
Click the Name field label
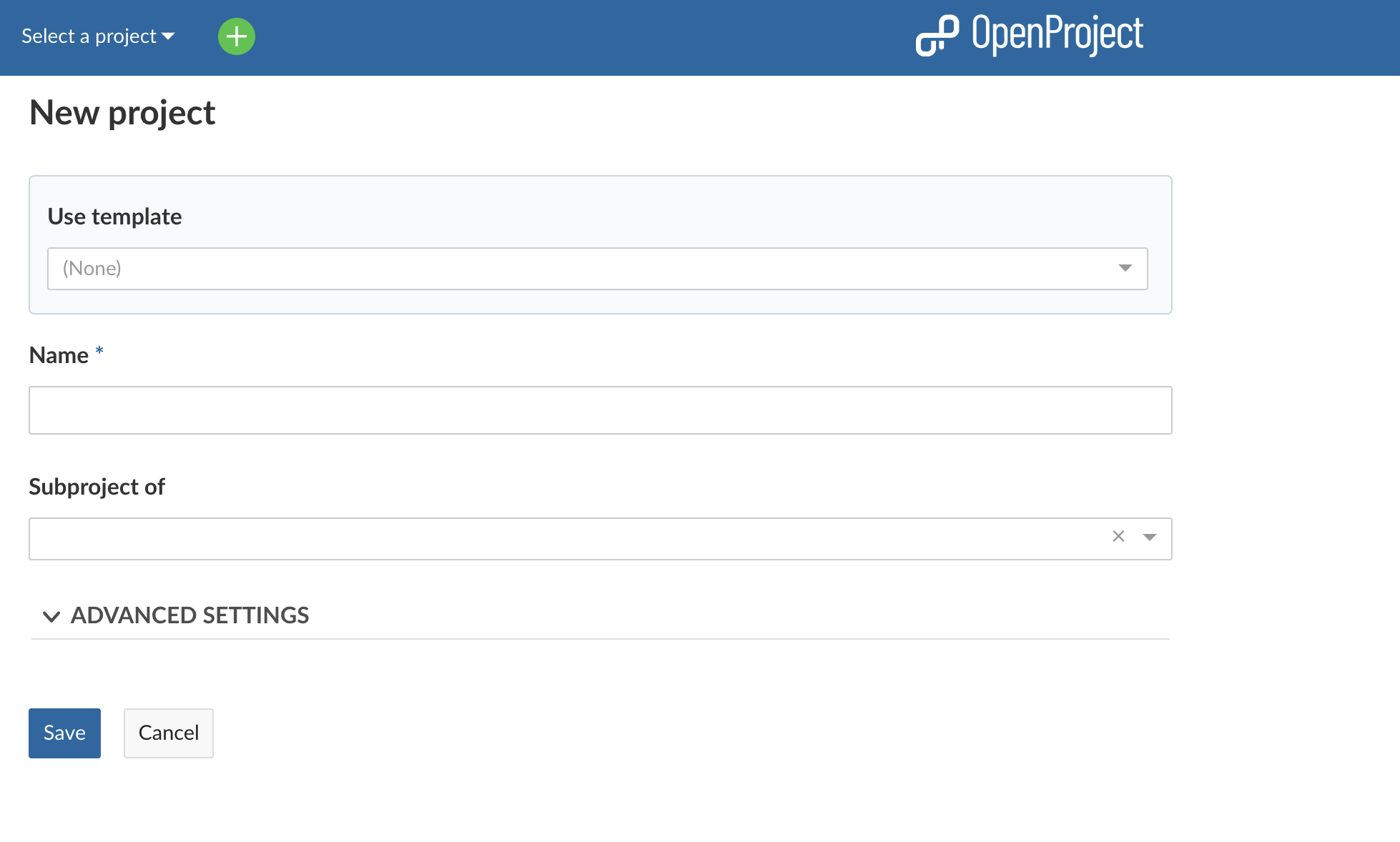[59, 355]
